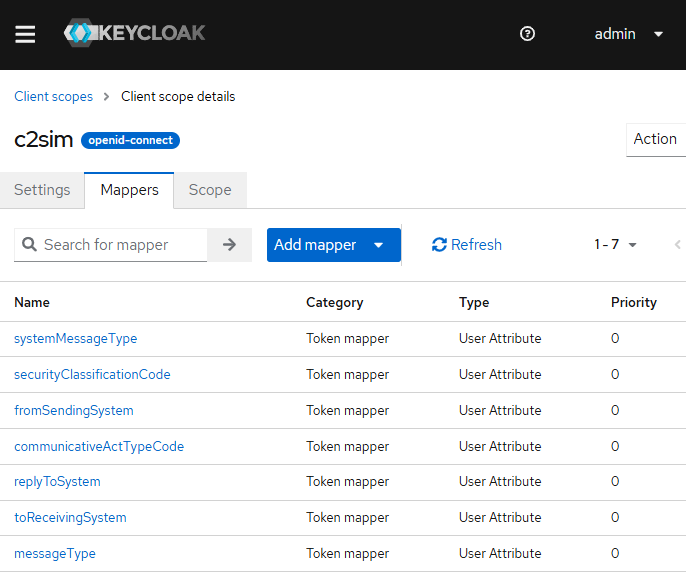
Task: Open the messageType mapper
Action: click(x=55, y=554)
